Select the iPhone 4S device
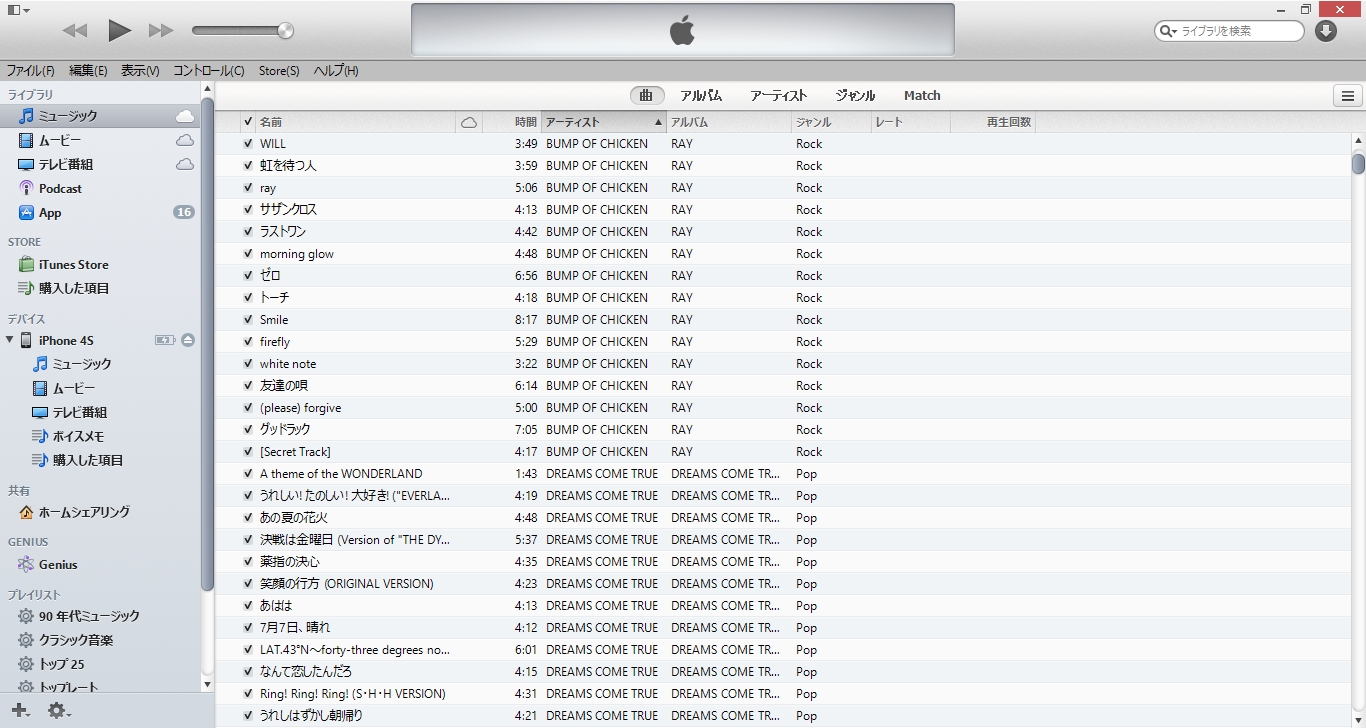This screenshot has width=1366, height=728. click(x=100, y=340)
